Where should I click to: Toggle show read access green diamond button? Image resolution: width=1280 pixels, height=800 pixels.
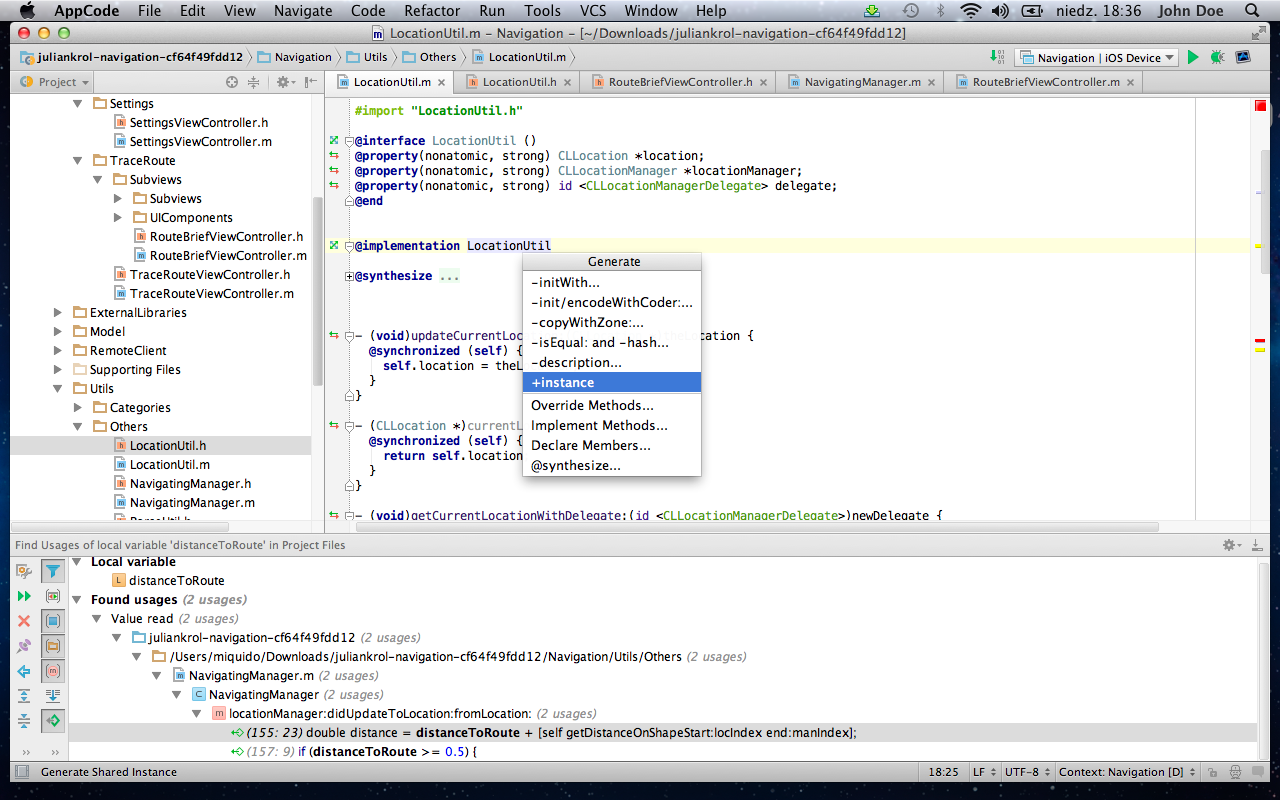point(53,721)
